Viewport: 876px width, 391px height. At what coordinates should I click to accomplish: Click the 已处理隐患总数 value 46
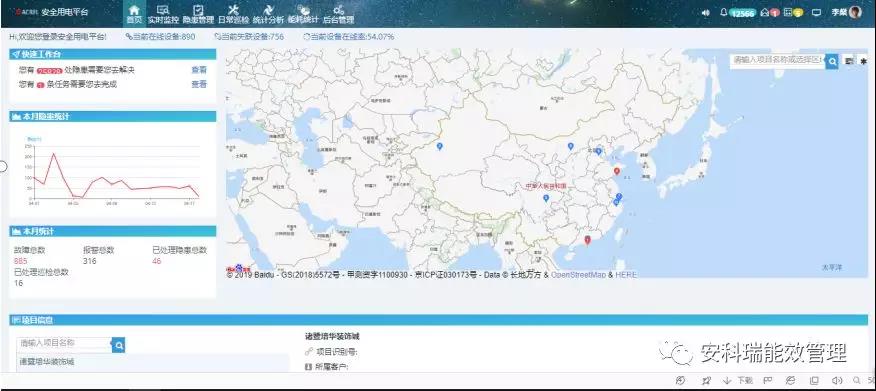tap(156, 261)
